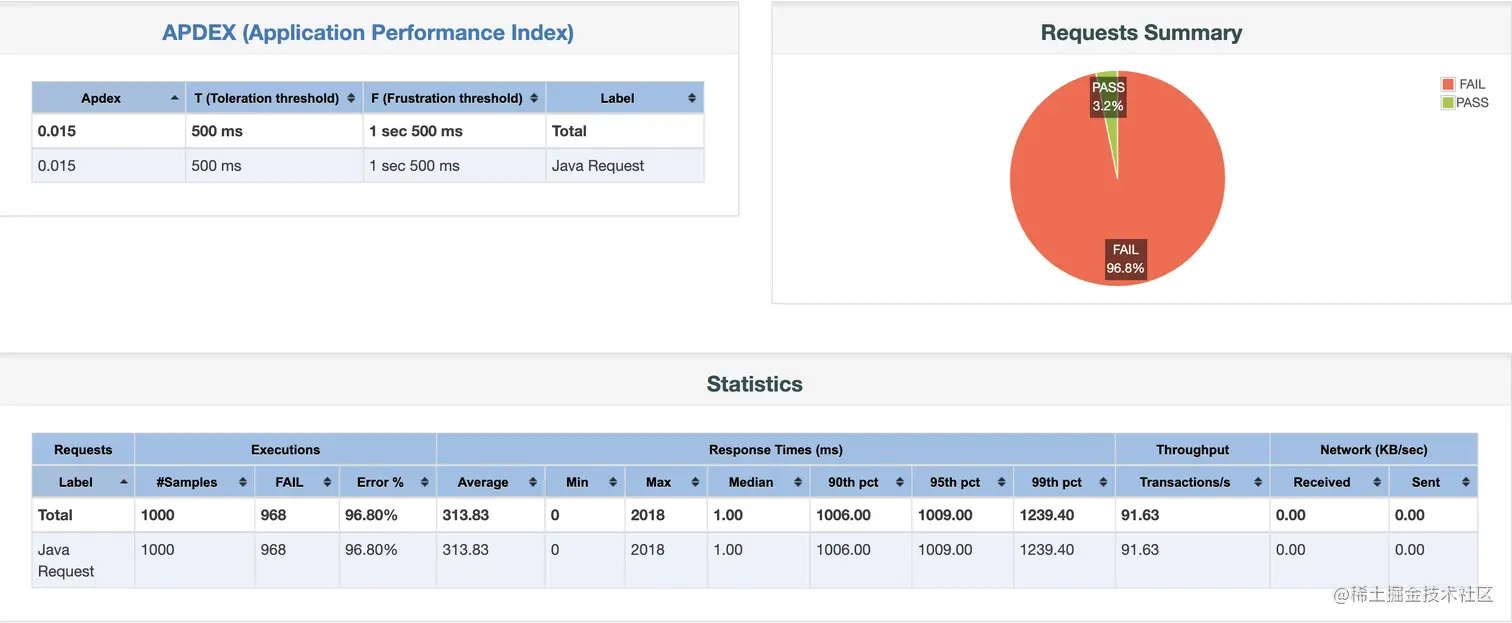This screenshot has height=623, width=1512.
Task: Click the APDEX (Application Performance Index) title
Action: 368,32
